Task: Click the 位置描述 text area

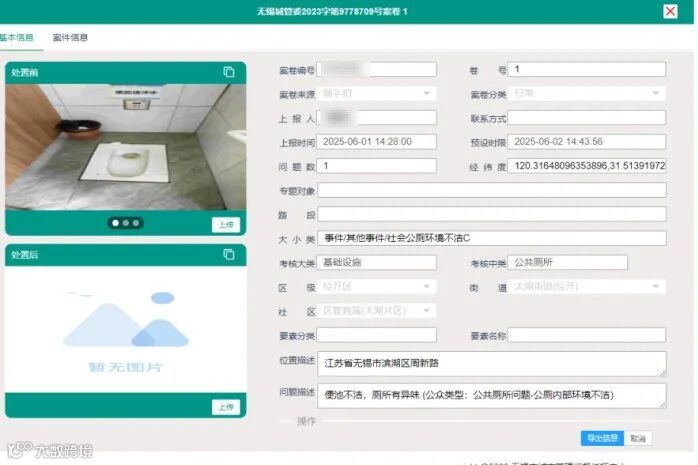Action: 492,364
